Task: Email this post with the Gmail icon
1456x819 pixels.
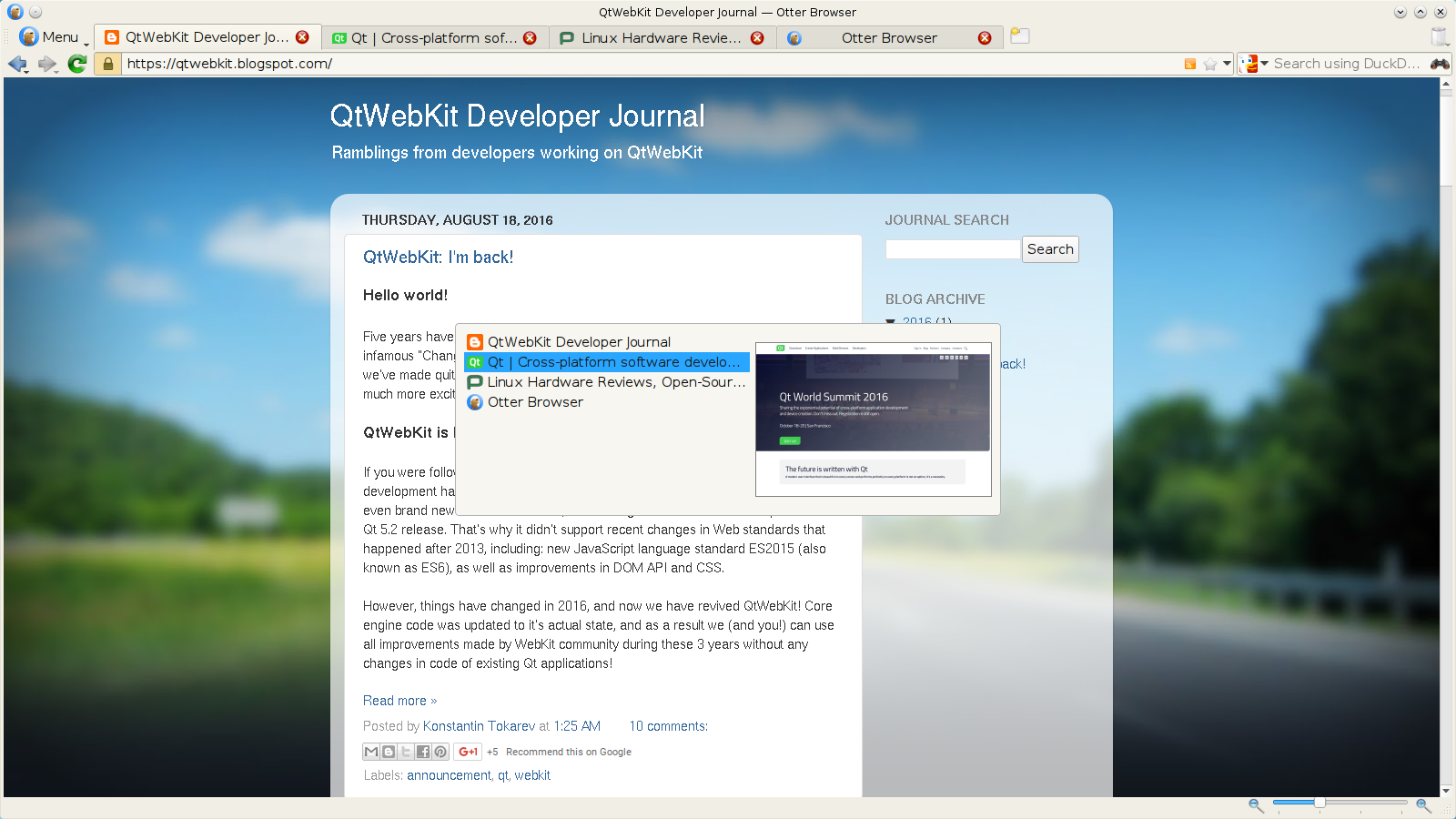Action: (371, 752)
